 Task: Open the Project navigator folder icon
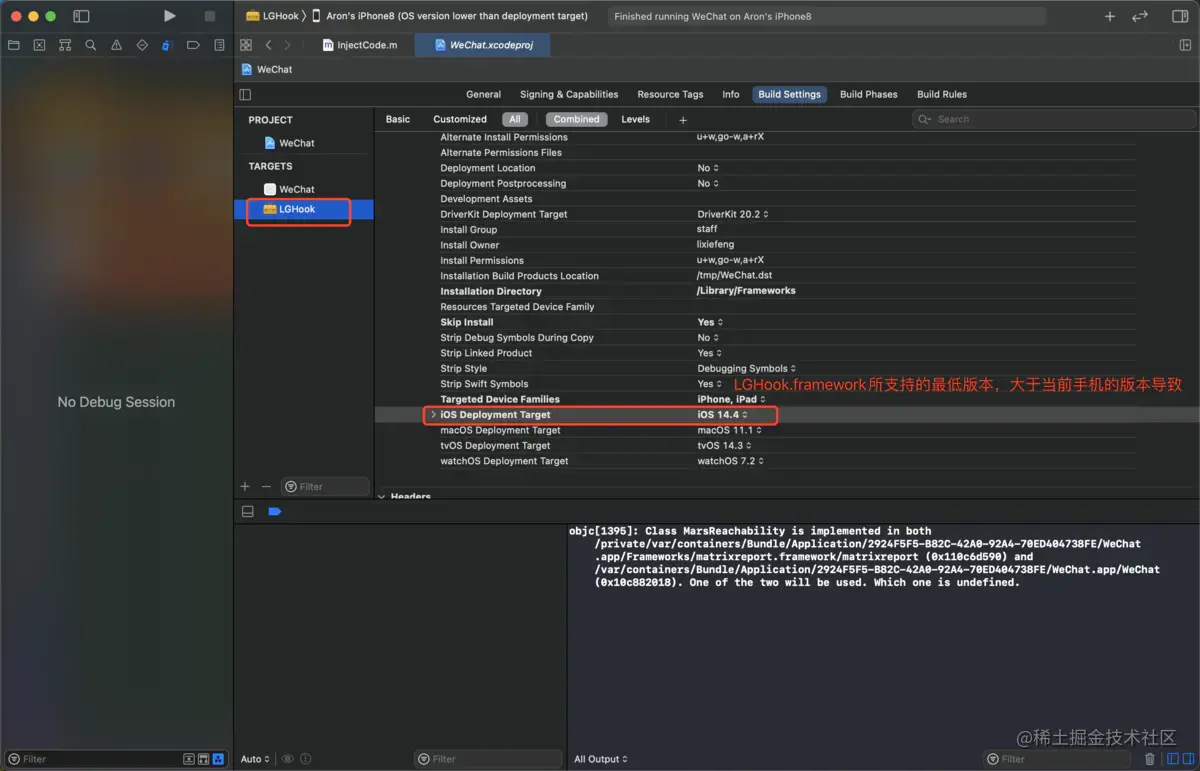point(14,45)
